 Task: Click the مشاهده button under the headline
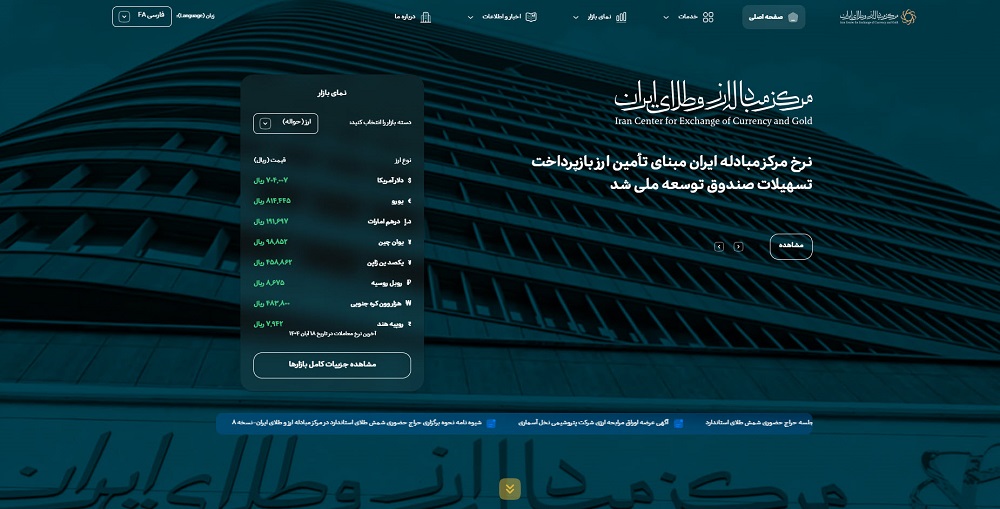(791, 246)
